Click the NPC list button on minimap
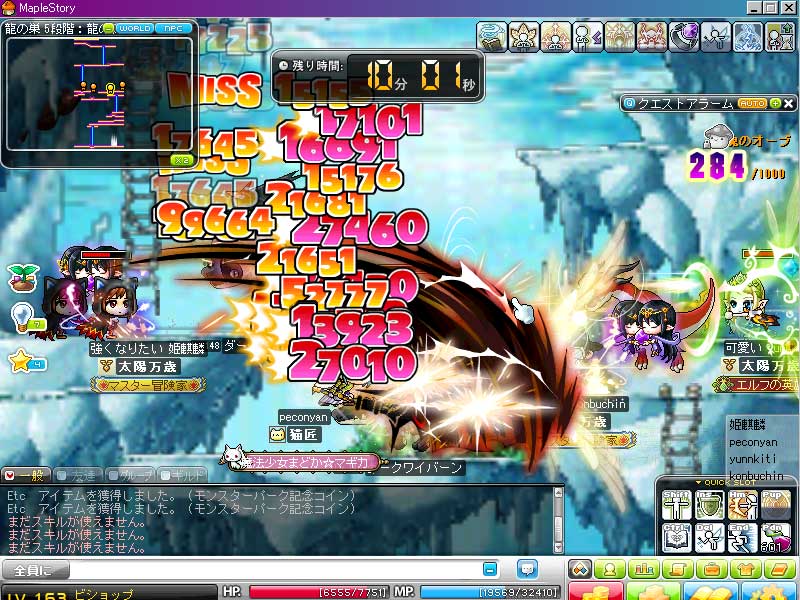 click(x=173, y=29)
